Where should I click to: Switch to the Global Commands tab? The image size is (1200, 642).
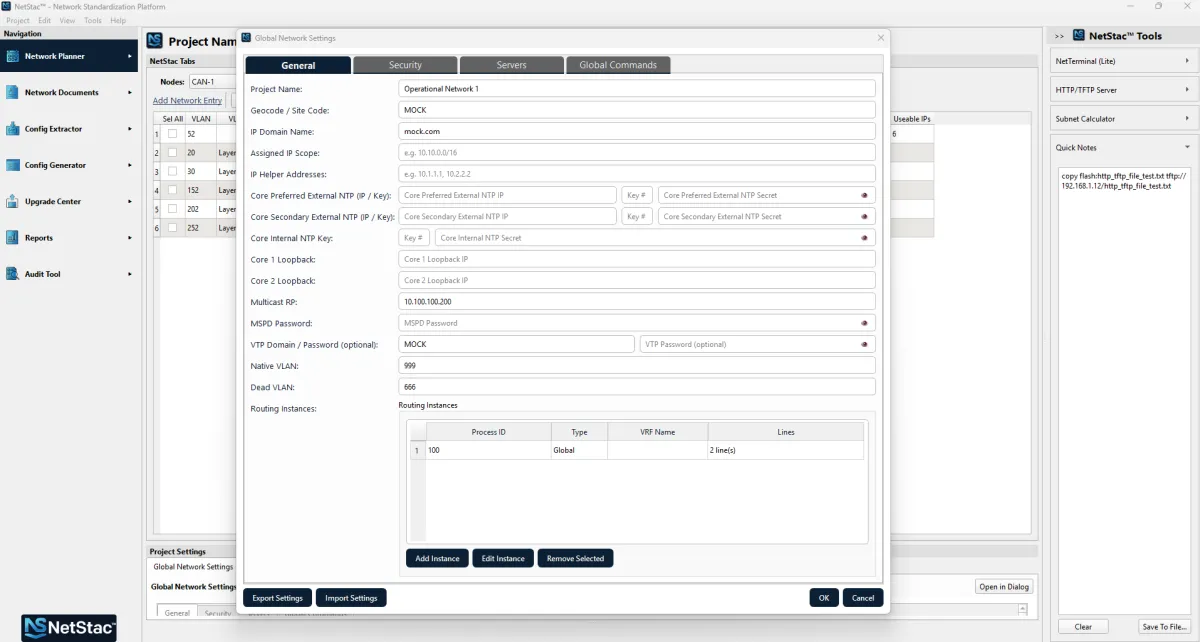tap(618, 65)
